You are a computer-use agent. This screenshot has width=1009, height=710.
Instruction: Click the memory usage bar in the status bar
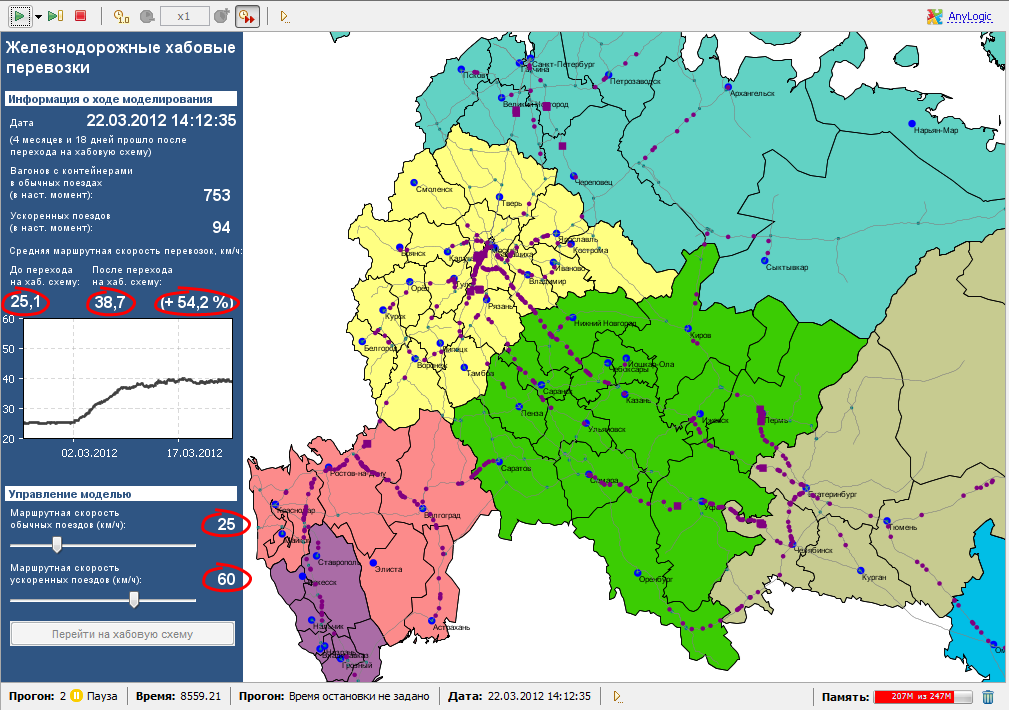click(923, 696)
